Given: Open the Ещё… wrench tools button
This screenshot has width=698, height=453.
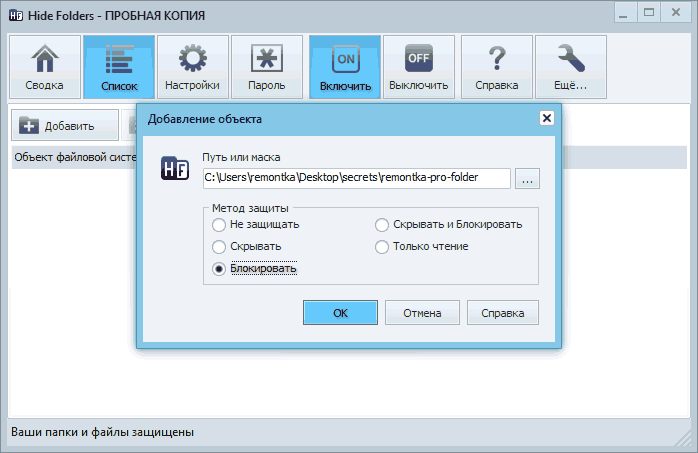Looking at the screenshot, I should pyautogui.click(x=571, y=67).
